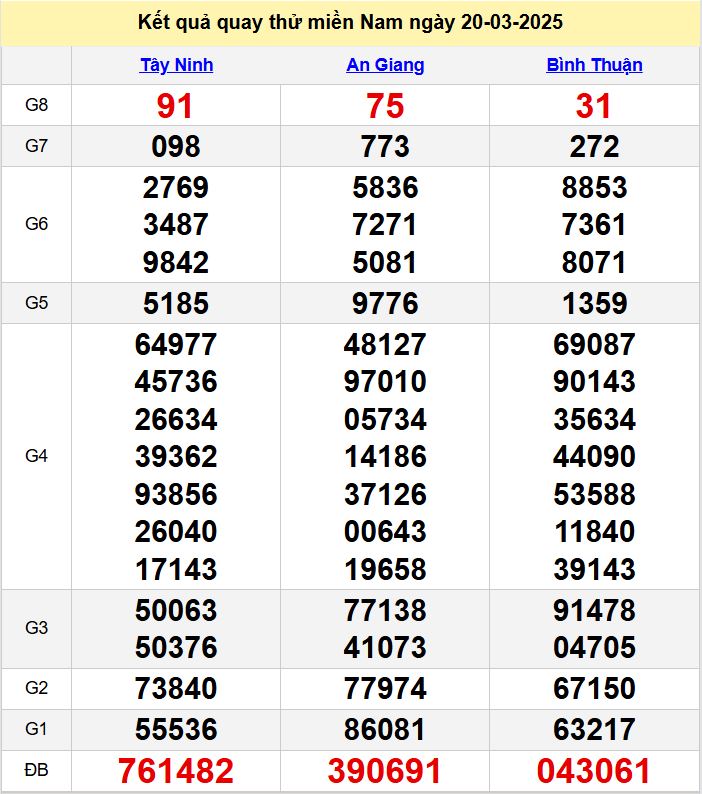
Task: Open the Tây Ninh province link
Action: (176, 65)
